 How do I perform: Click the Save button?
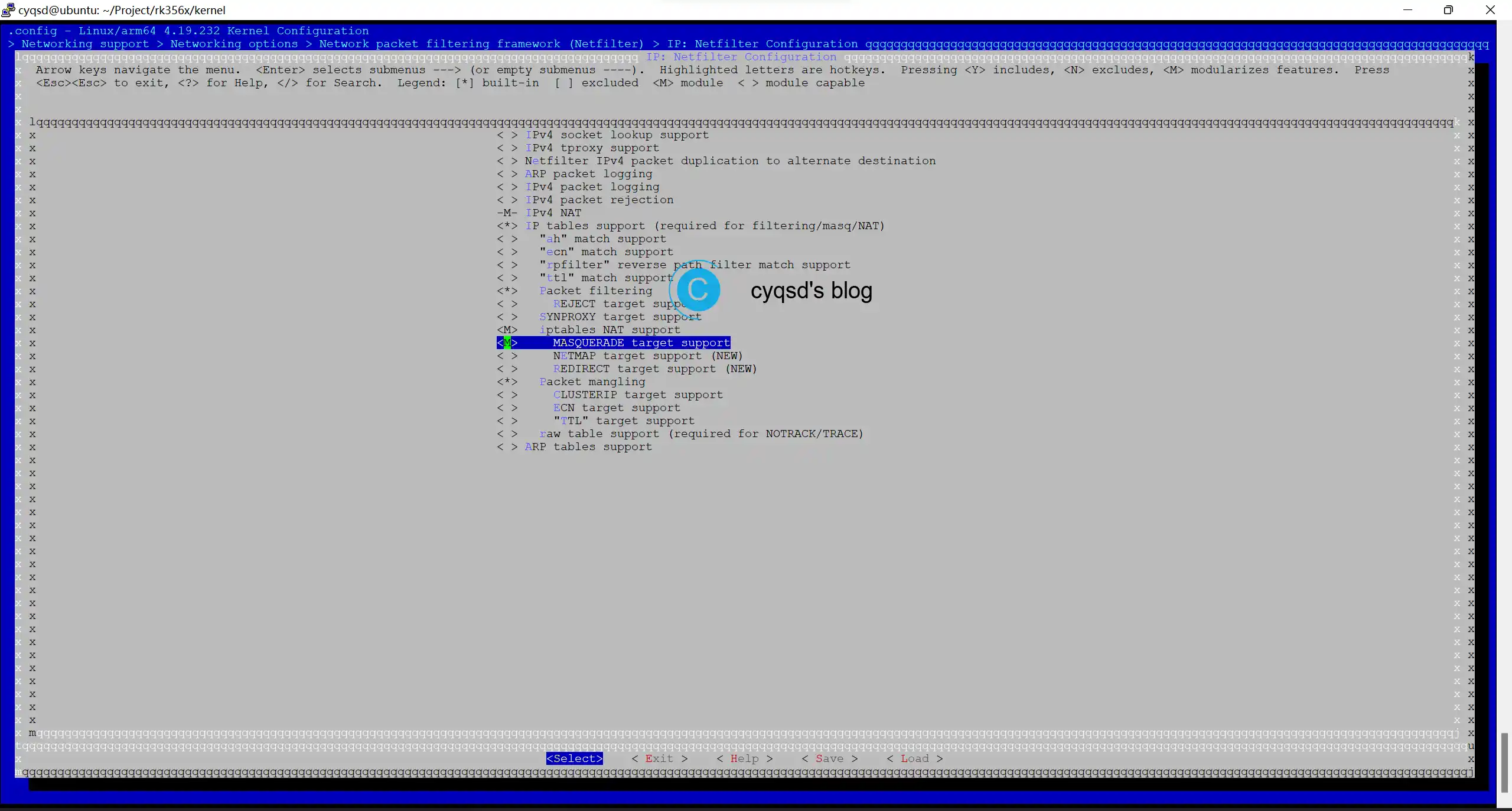tap(829, 758)
